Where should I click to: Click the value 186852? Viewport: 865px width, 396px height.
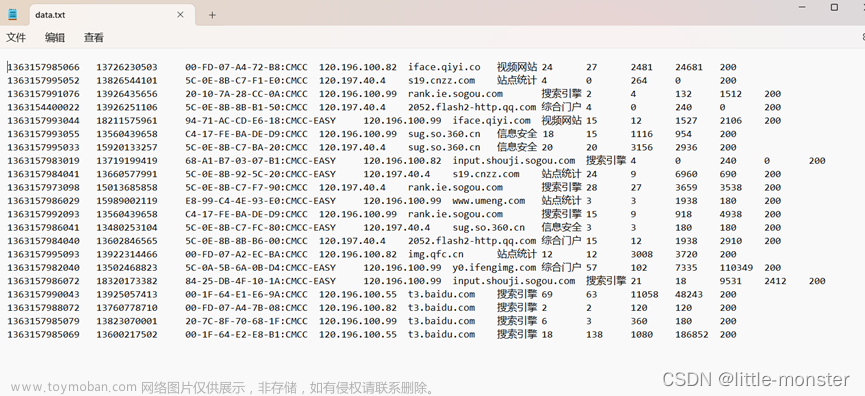click(692, 334)
